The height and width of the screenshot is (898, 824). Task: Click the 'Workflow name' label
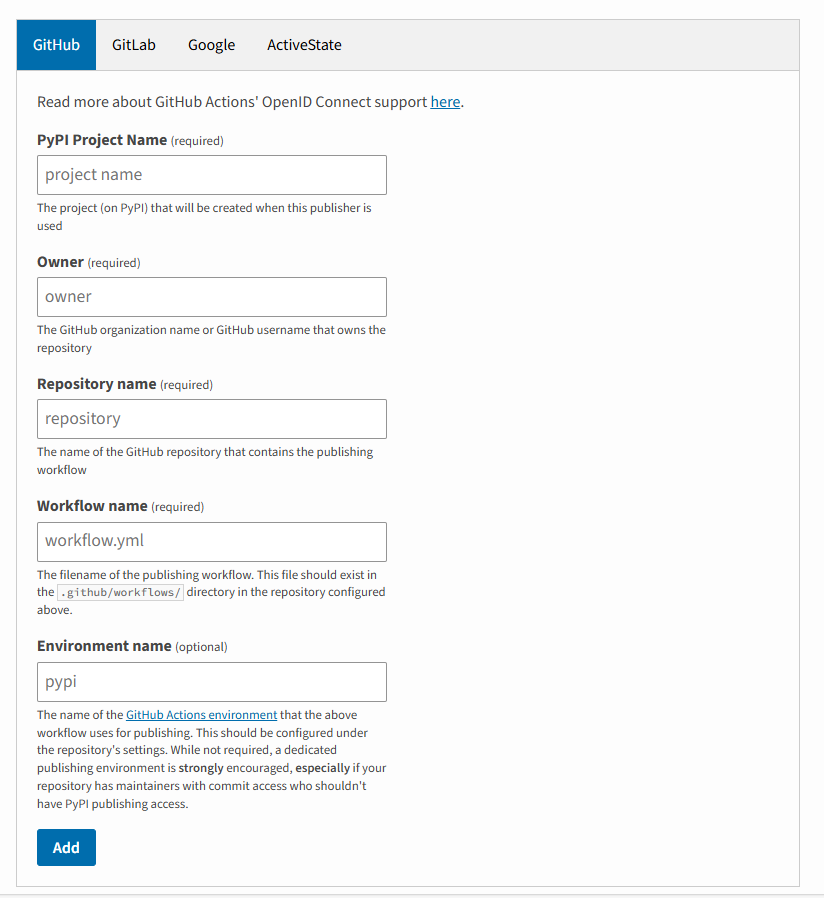click(92, 506)
